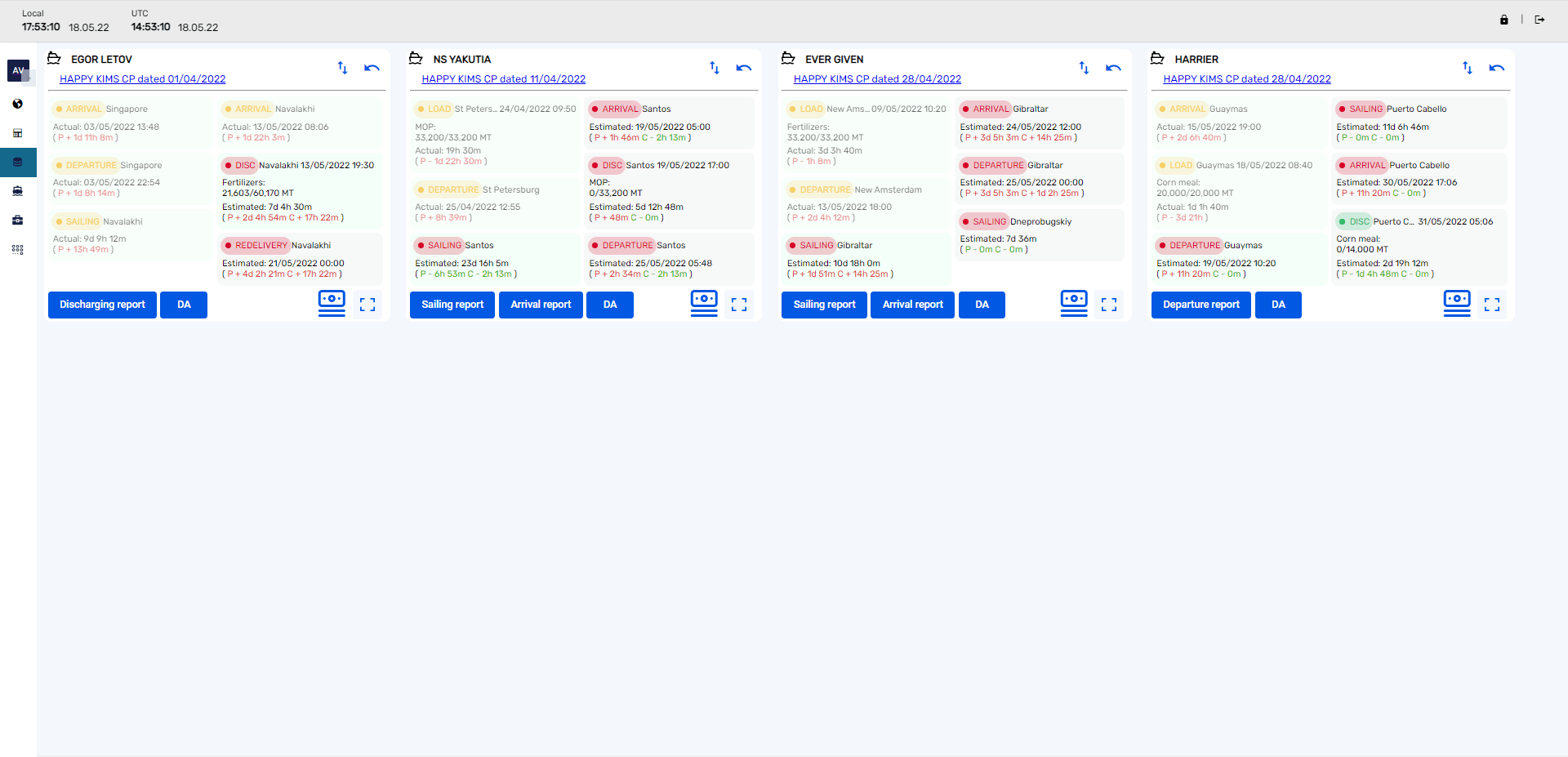Click Arrival report on EVER GIVEN card
Screen dimensions: 1568x757
pos(912,305)
